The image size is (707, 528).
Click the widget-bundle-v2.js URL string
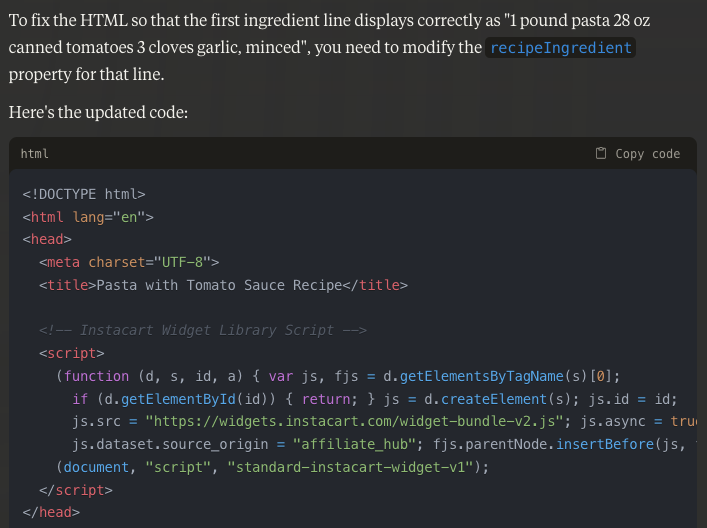(354, 422)
